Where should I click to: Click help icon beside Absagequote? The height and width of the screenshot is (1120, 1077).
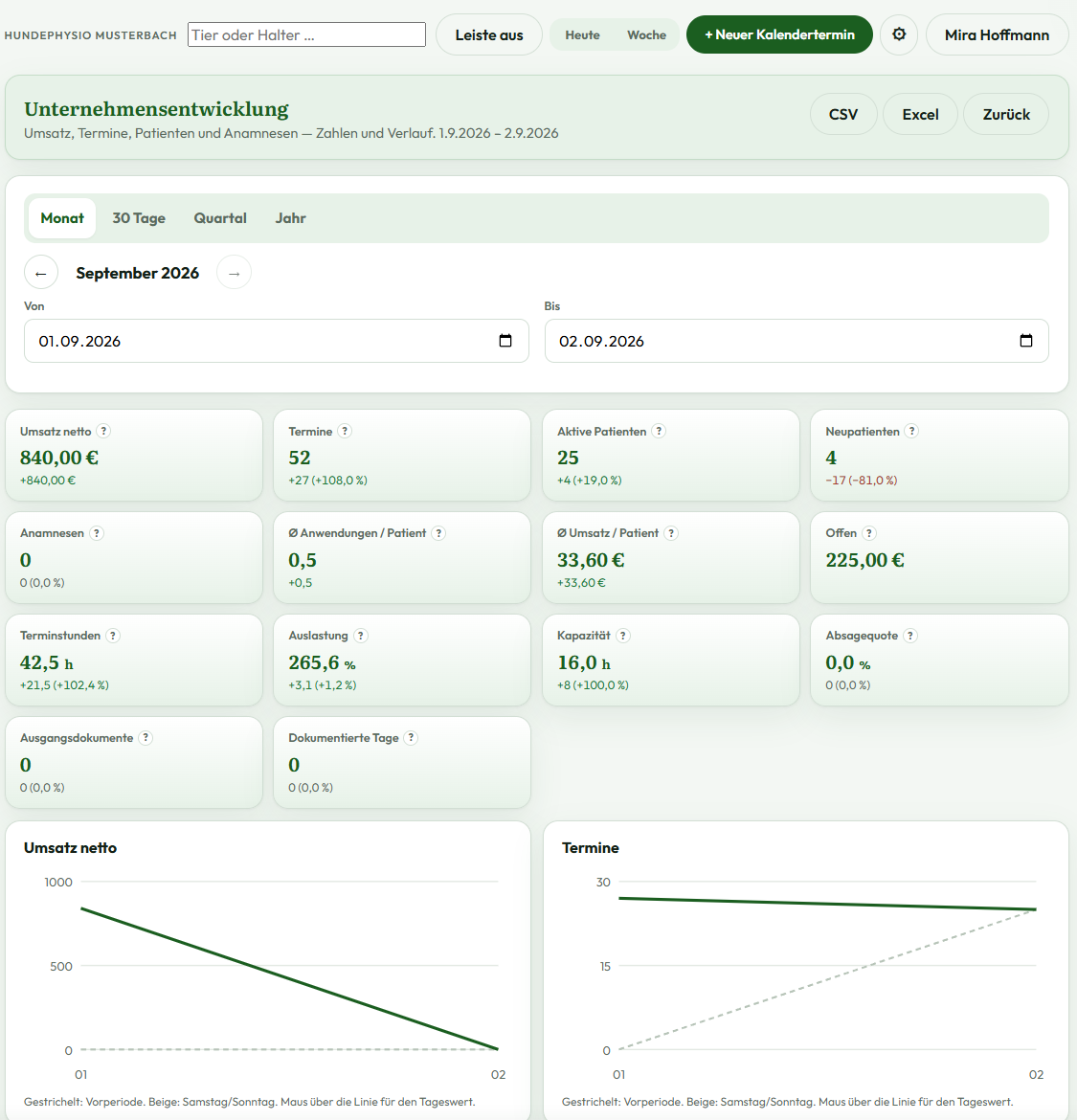[909, 635]
